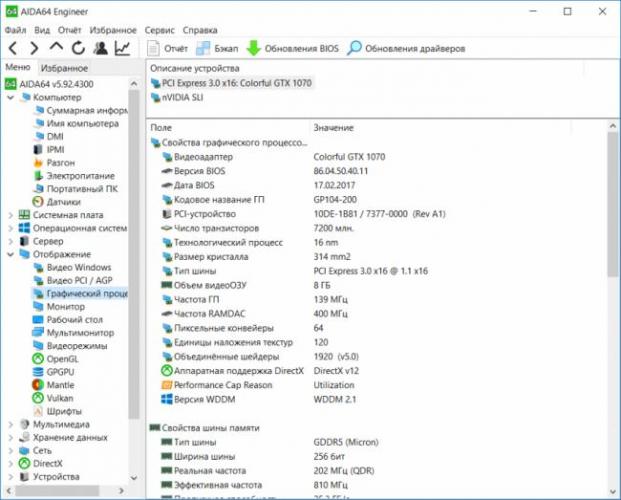Open the GPGPU tree item
The width and height of the screenshot is (621, 500).
53,372
